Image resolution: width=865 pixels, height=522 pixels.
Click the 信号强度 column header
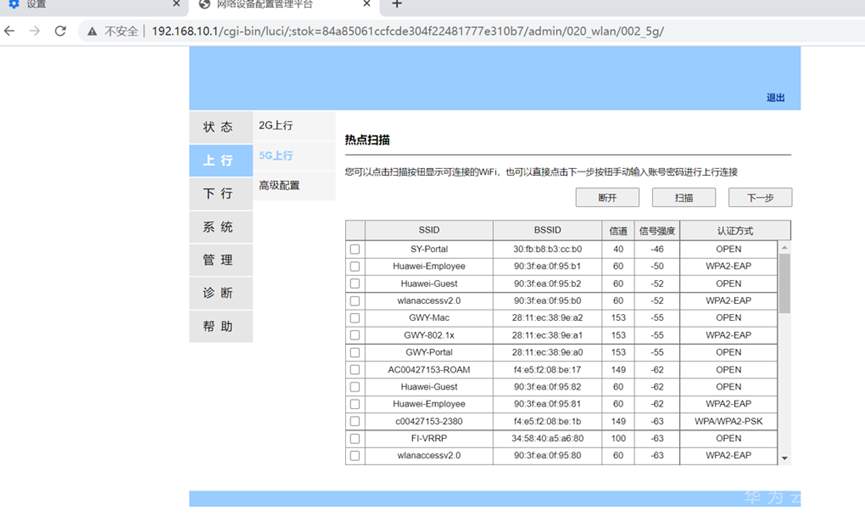pyautogui.click(x=657, y=230)
